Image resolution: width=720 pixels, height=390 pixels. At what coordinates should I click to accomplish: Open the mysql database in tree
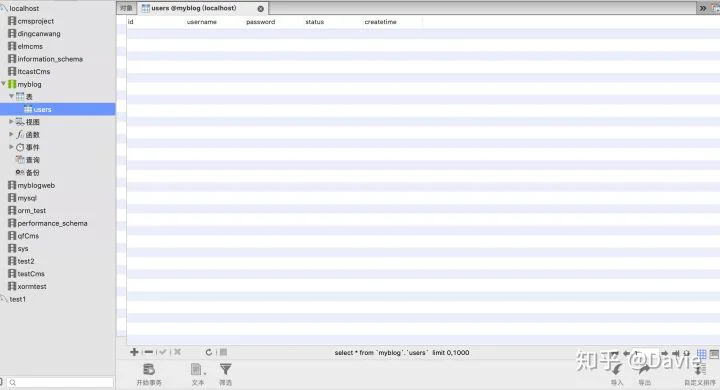(x=27, y=198)
